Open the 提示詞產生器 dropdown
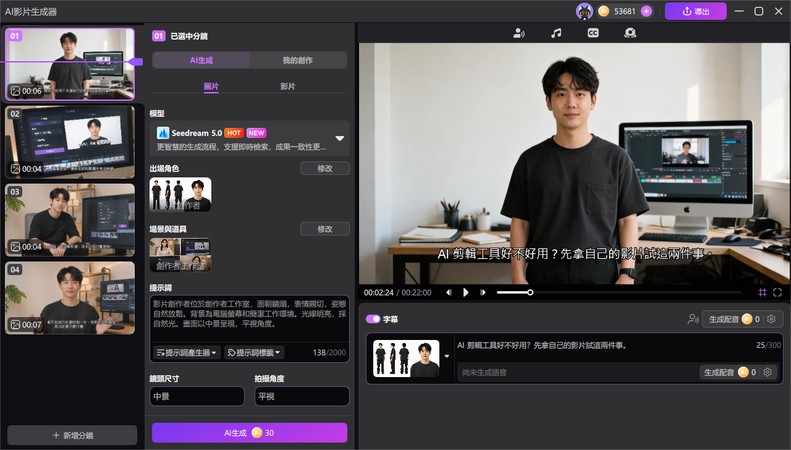 [186, 352]
